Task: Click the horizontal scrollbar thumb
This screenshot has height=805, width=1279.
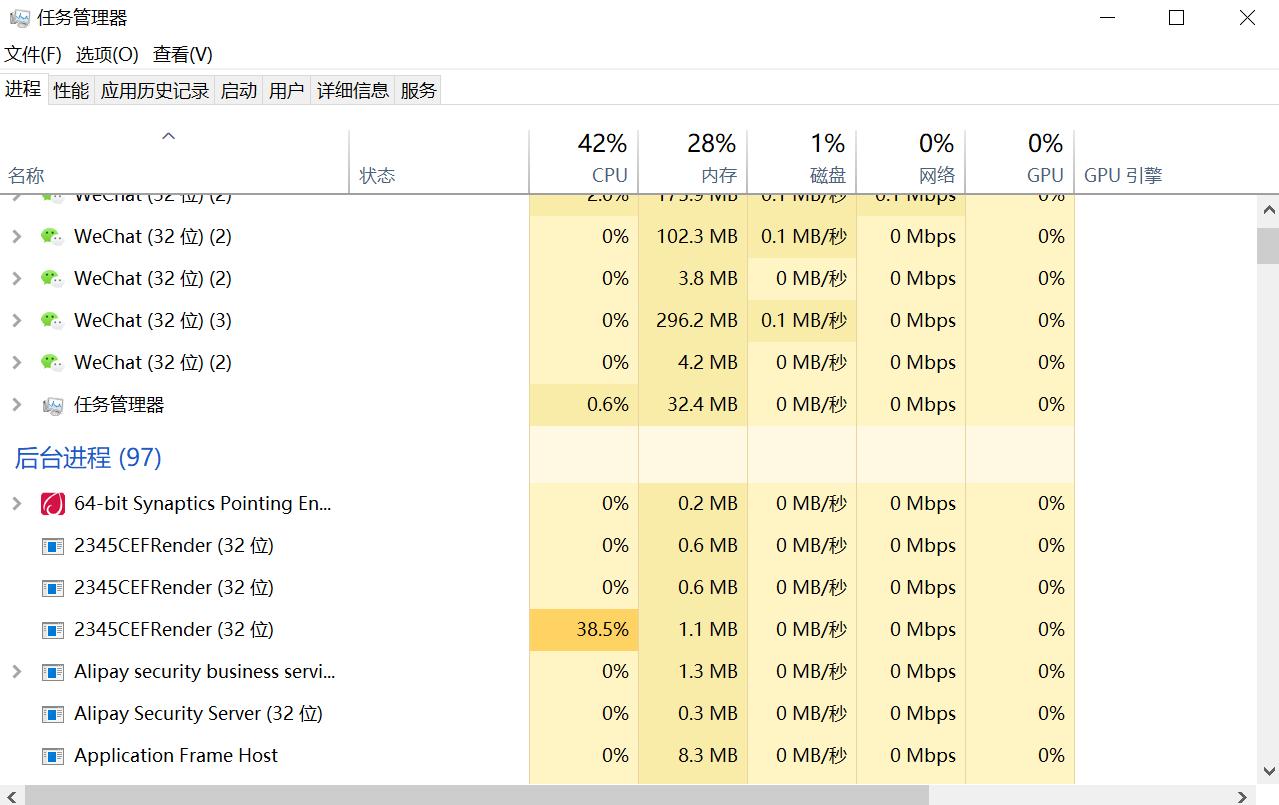Action: (477, 795)
